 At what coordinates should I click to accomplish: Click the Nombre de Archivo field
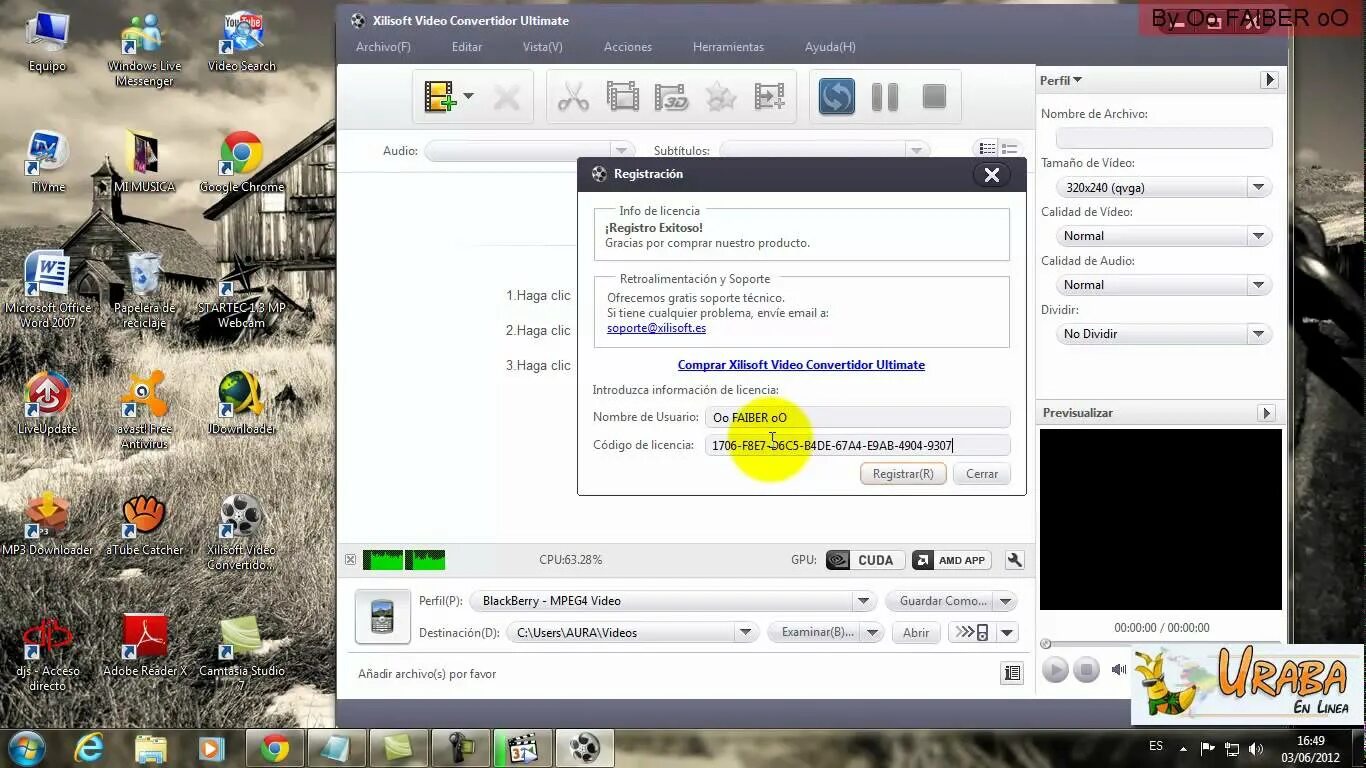[1164, 138]
